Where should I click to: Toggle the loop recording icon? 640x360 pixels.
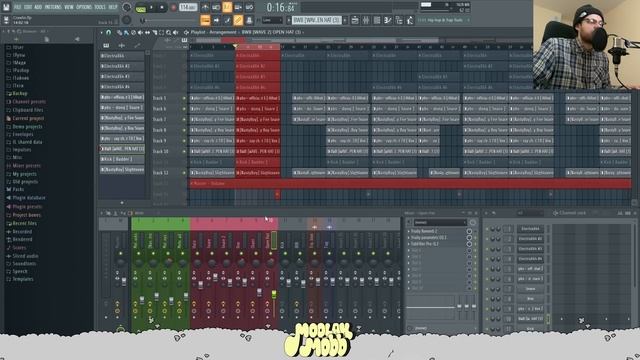point(249,7)
